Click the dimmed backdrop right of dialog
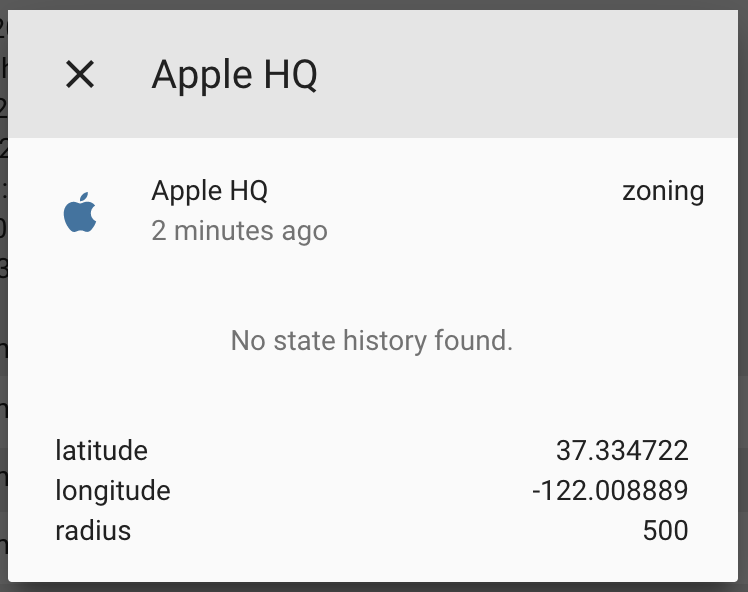 pos(743,296)
